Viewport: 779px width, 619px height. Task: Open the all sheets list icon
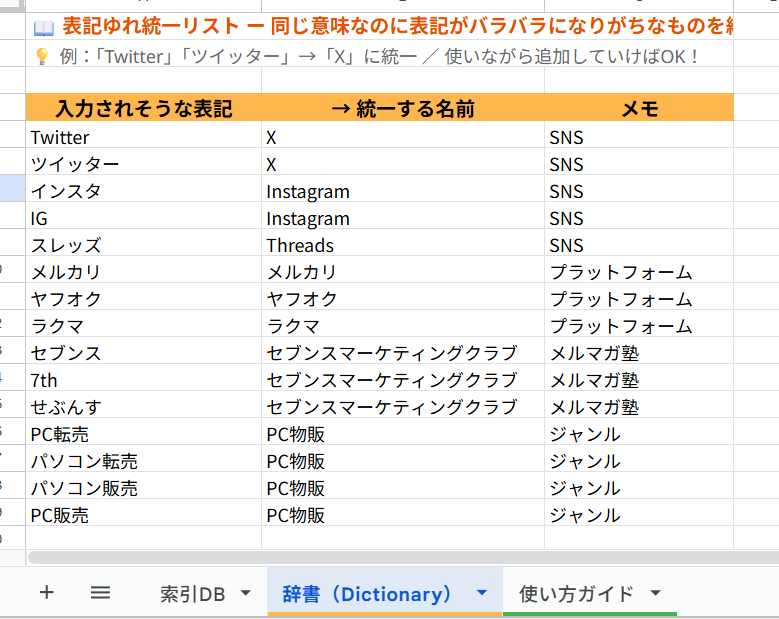click(x=100, y=593)
